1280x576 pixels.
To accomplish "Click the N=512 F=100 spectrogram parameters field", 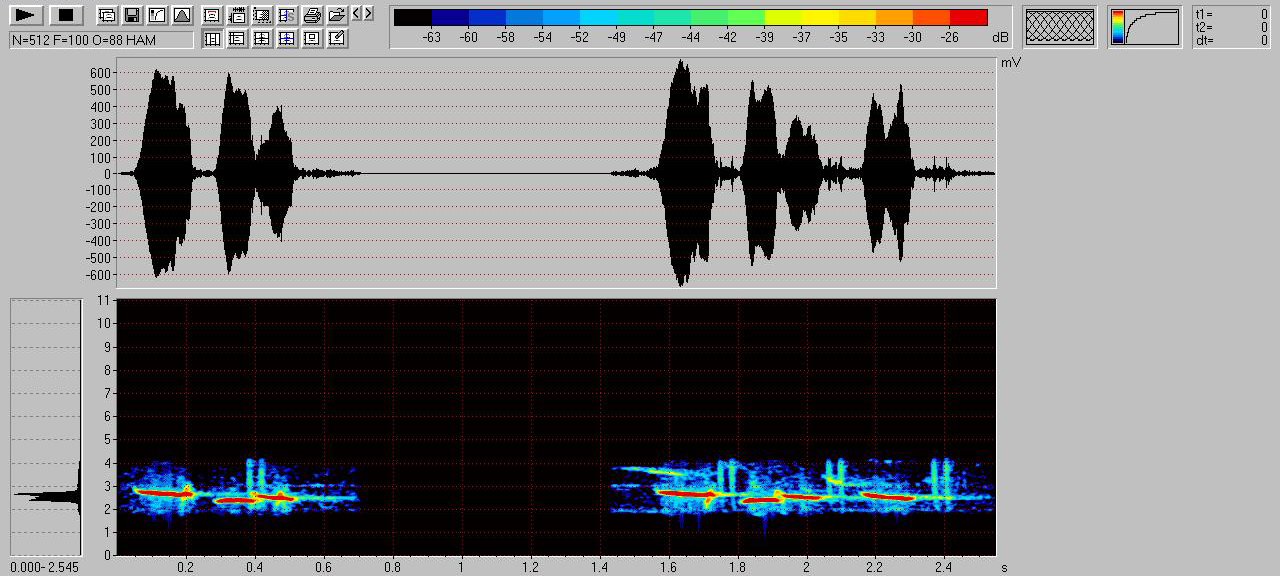I will pyautogui.click(x=101, y=40).
